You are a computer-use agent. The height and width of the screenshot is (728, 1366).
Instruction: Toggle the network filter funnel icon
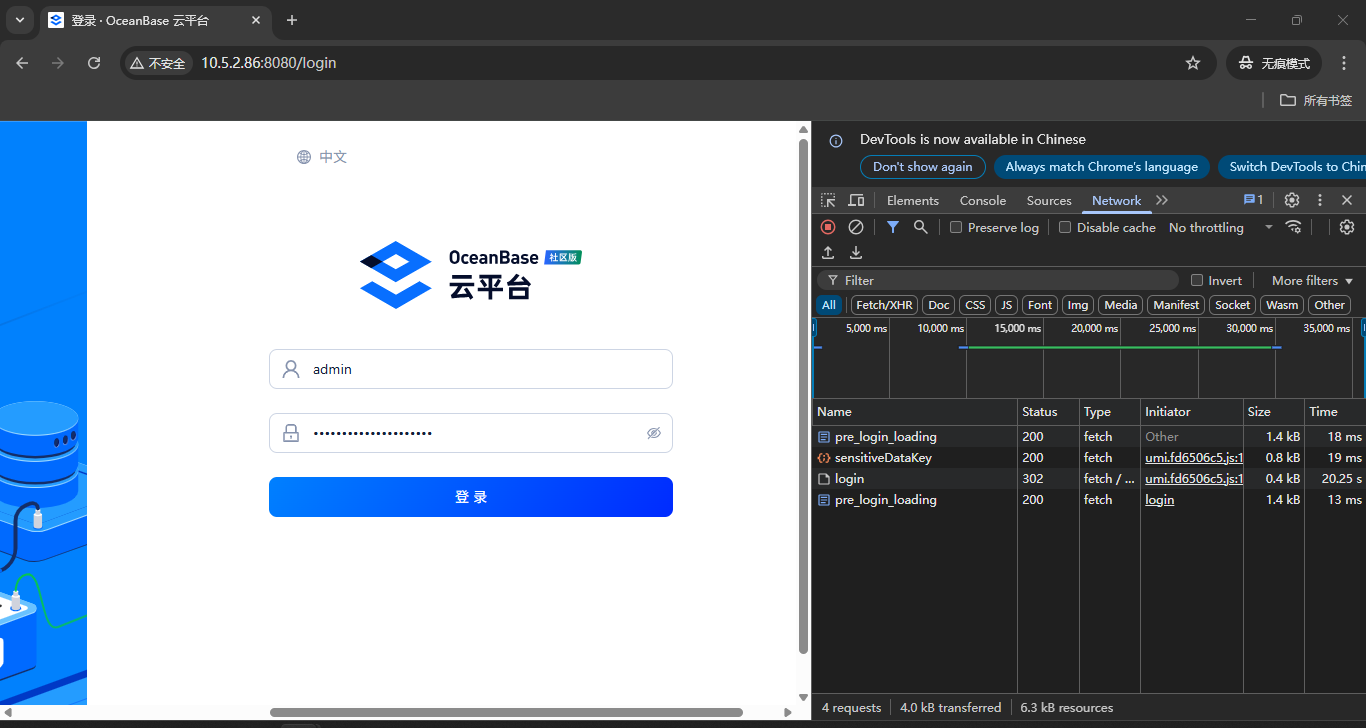coord(893,227)
